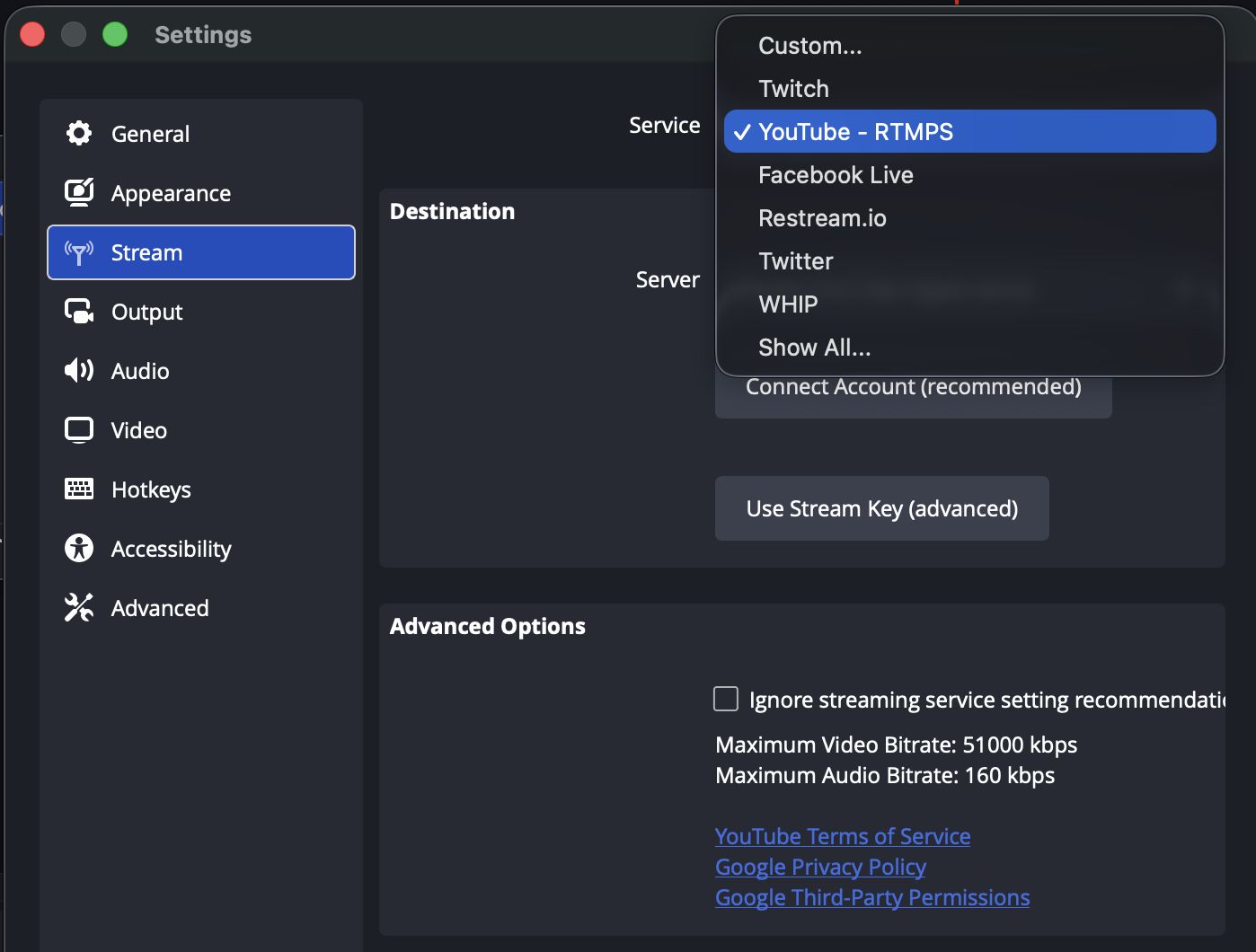Choose Facebook Live service
1256x952 pixels.
tap(969, 175)
